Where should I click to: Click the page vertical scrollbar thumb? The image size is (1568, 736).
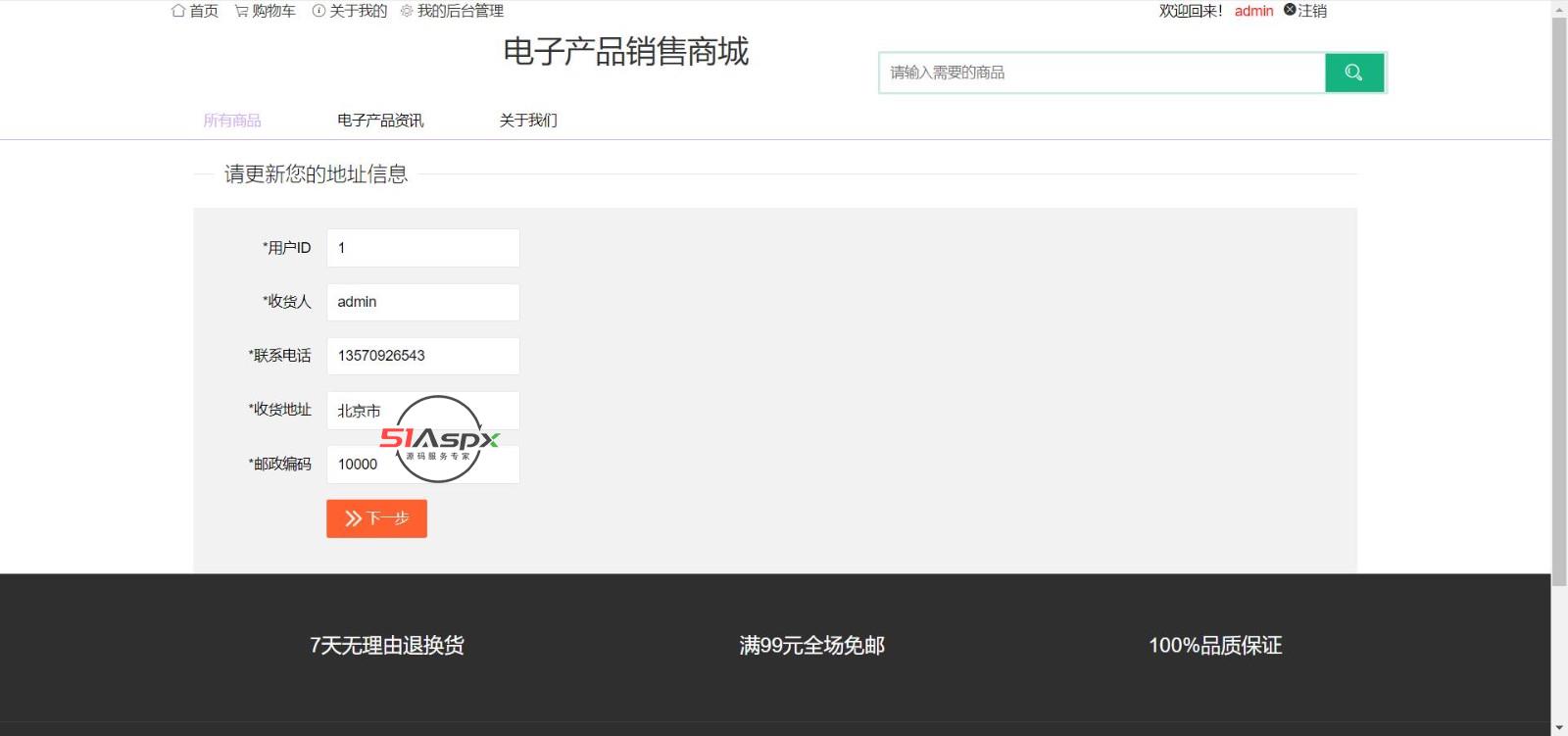click(x=1559, y=302)
